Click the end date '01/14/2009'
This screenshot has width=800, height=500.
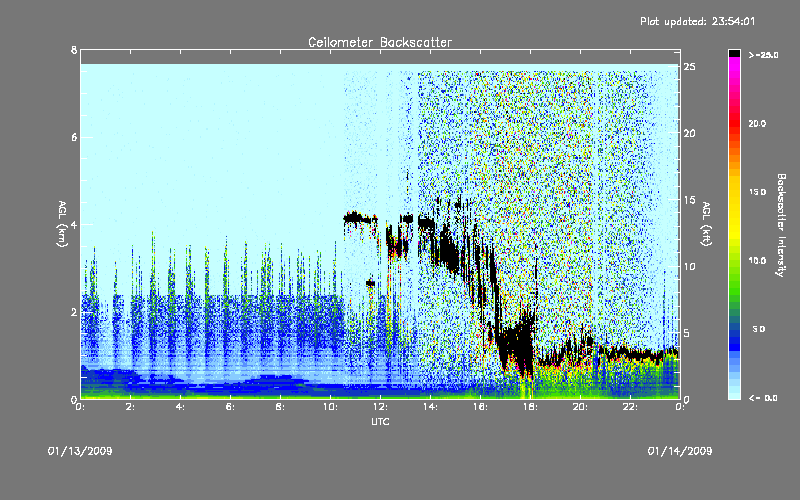point(680,451)
